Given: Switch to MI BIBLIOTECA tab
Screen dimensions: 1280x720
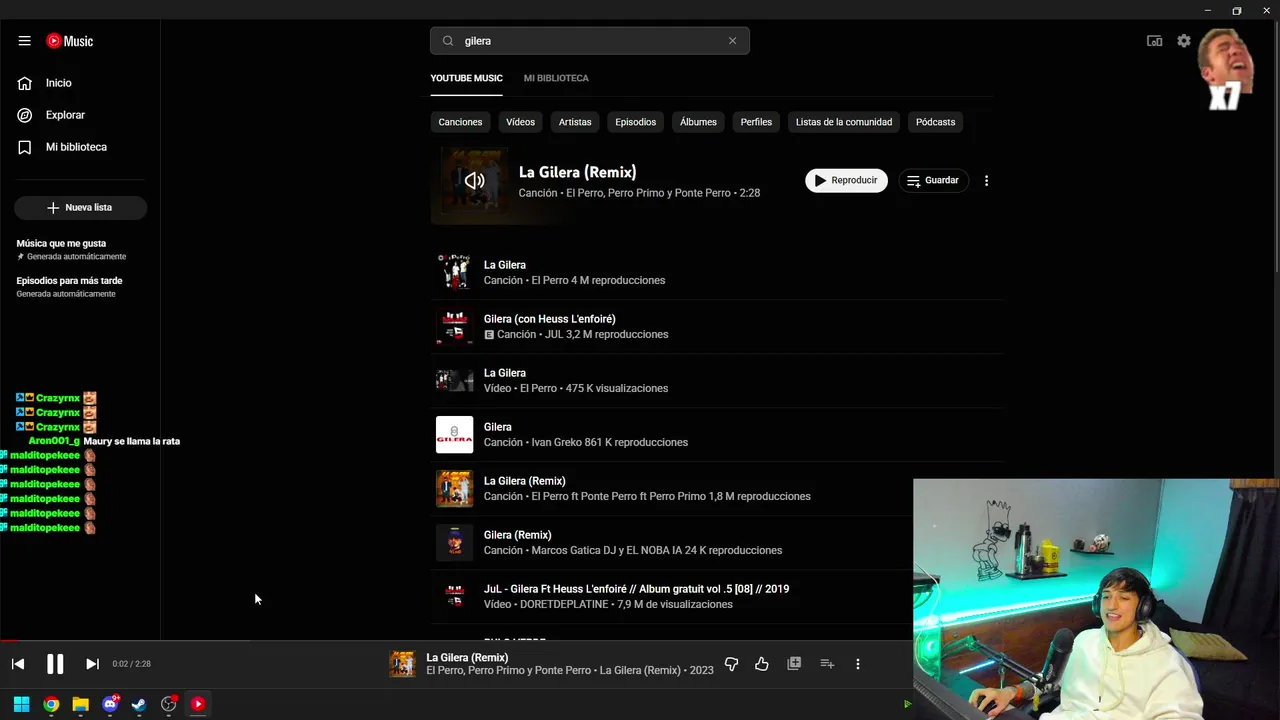Looking at the screenshot, I should point(556,78).
